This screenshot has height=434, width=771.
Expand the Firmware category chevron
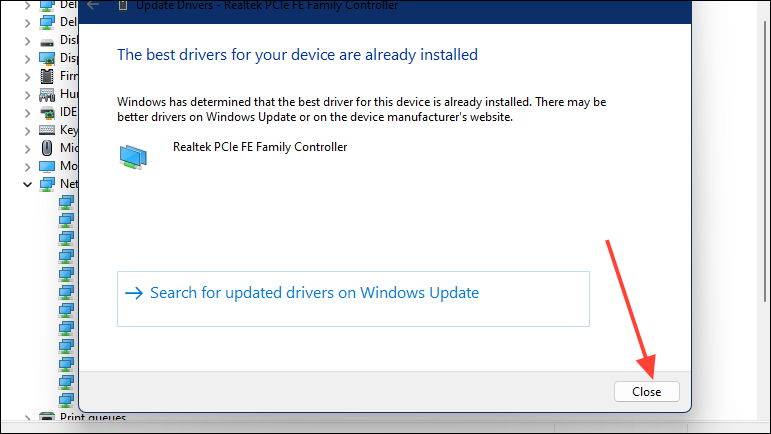point(28,77)
